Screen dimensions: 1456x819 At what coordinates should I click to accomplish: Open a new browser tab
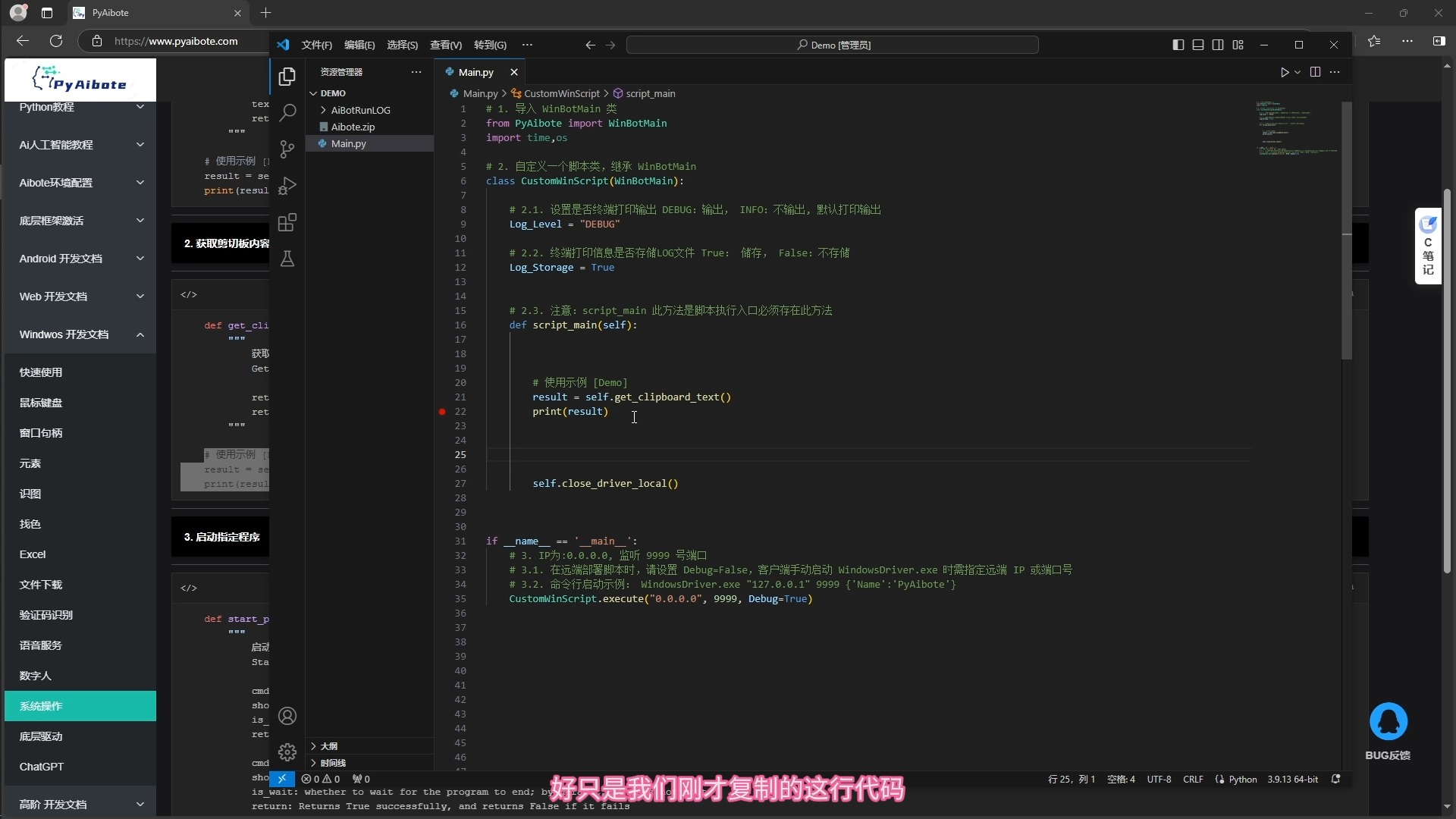tap(265, 13)
